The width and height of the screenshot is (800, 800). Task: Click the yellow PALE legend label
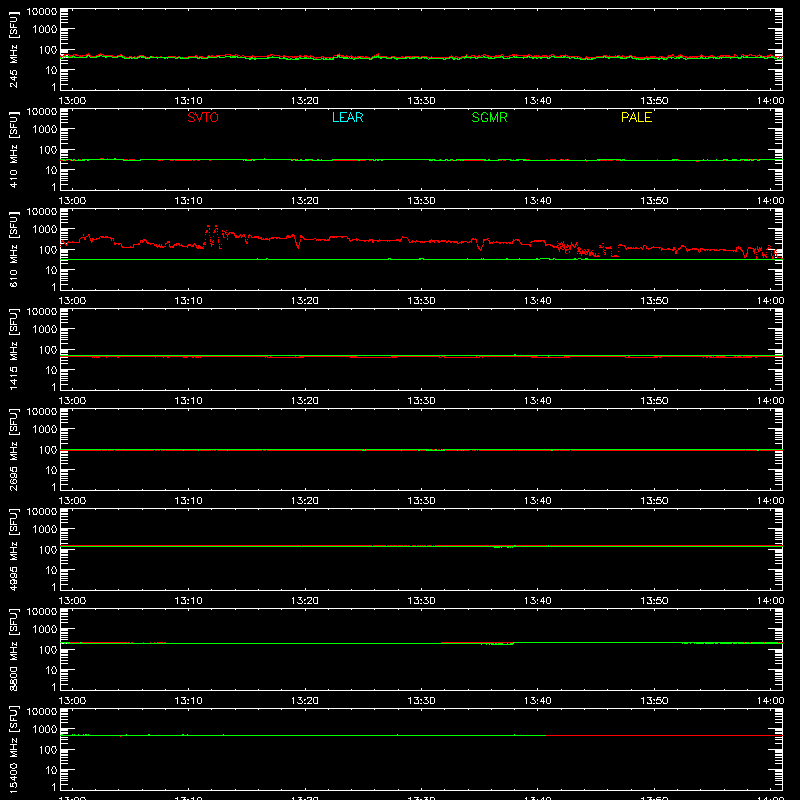click(x=636, y=117)
